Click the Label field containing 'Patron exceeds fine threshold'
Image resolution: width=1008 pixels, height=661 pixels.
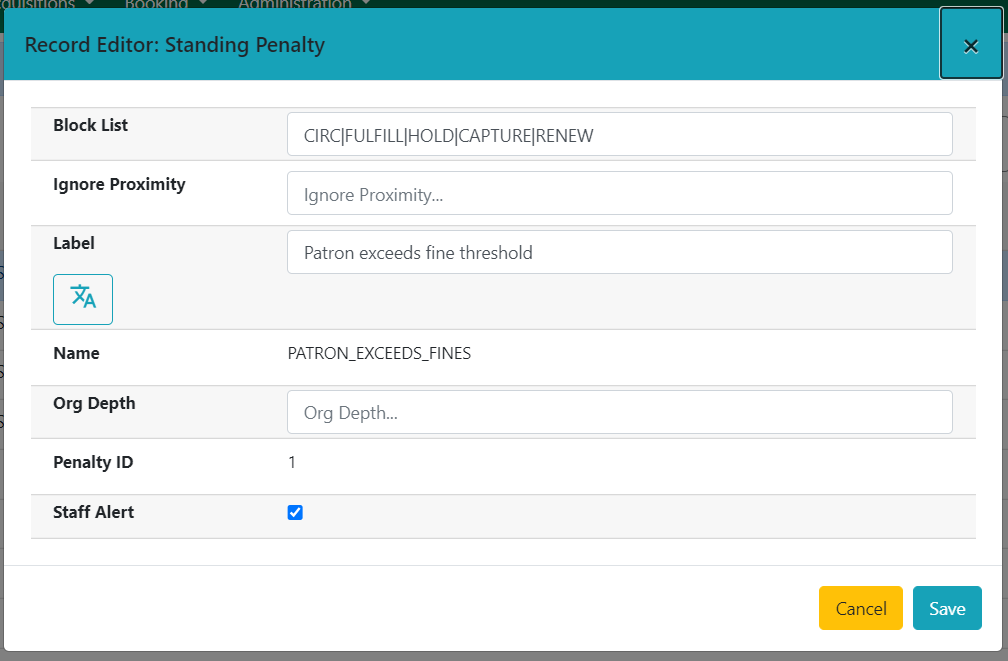pos(619,252)
